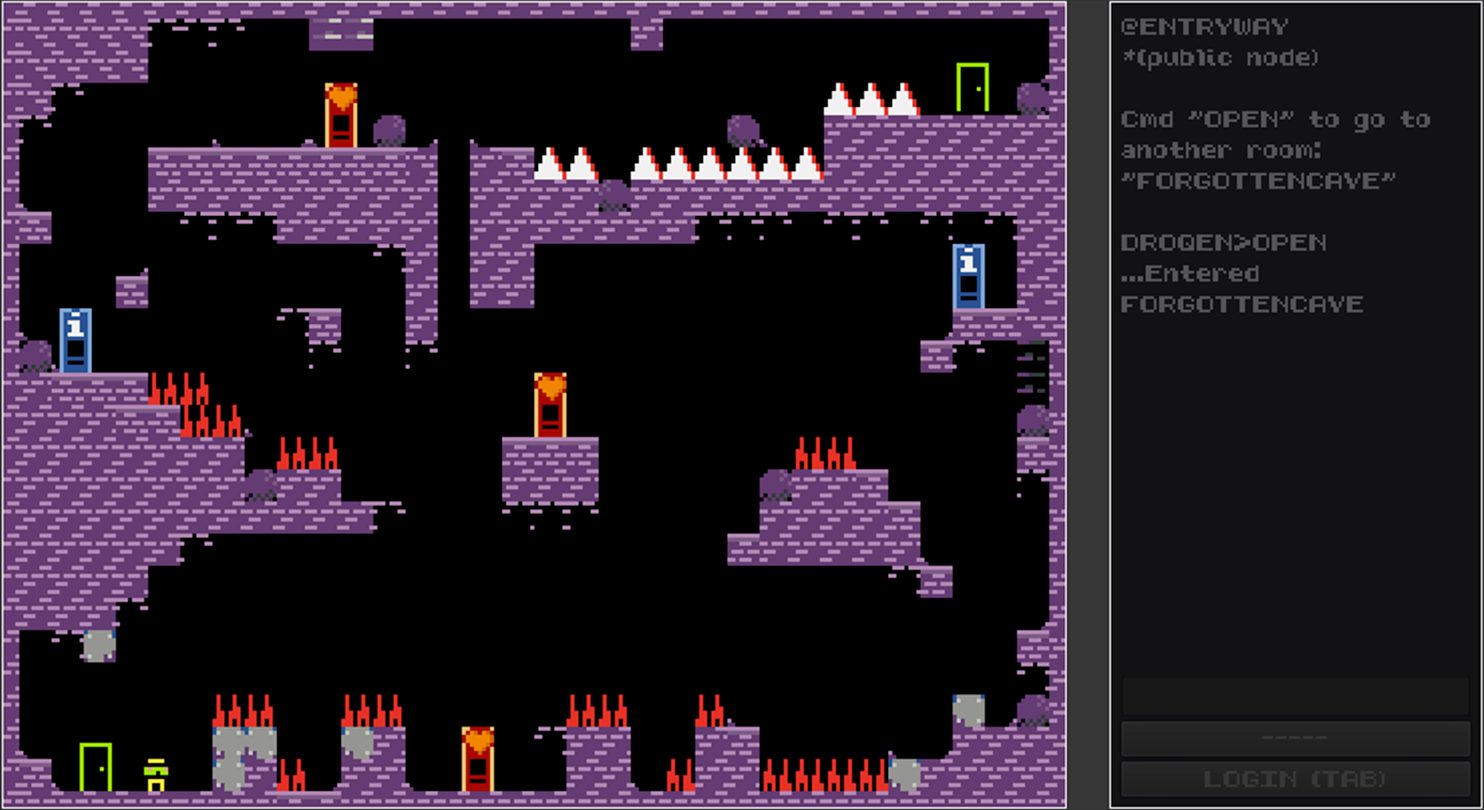This screenshot has height=810, width=1484.
Task: Click the green exit door at top right
Action: pyautogui.click(x=972, y=88)
